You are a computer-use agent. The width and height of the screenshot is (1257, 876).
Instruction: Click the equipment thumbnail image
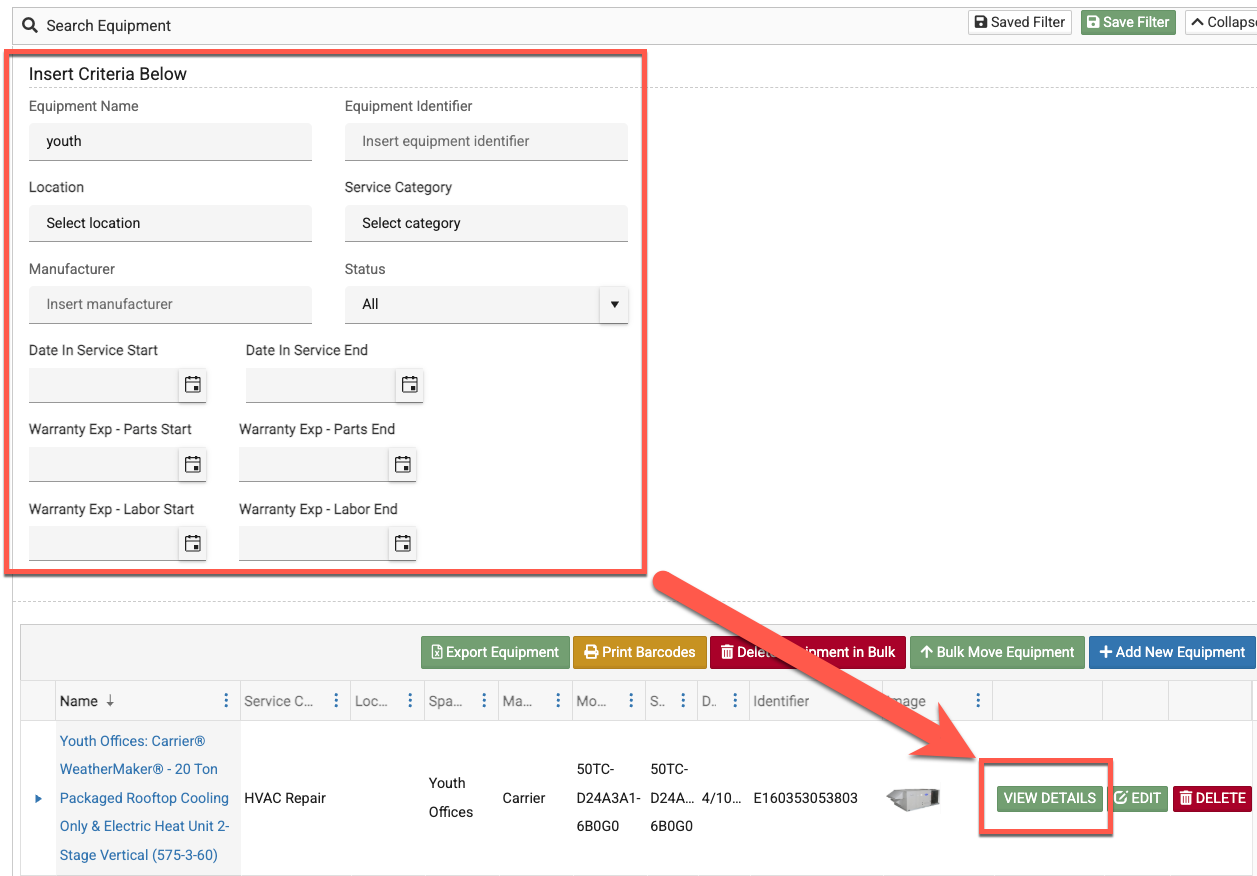pyautogui.click(x=913, y=798)
